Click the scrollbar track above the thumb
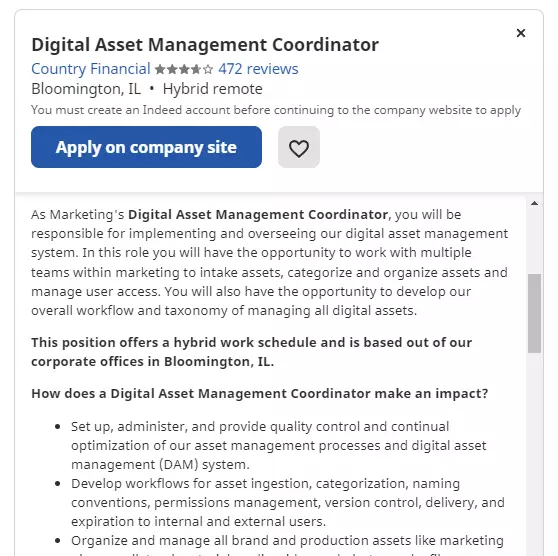This screenshot has width=558, height=556. click(x=534, y=241)
